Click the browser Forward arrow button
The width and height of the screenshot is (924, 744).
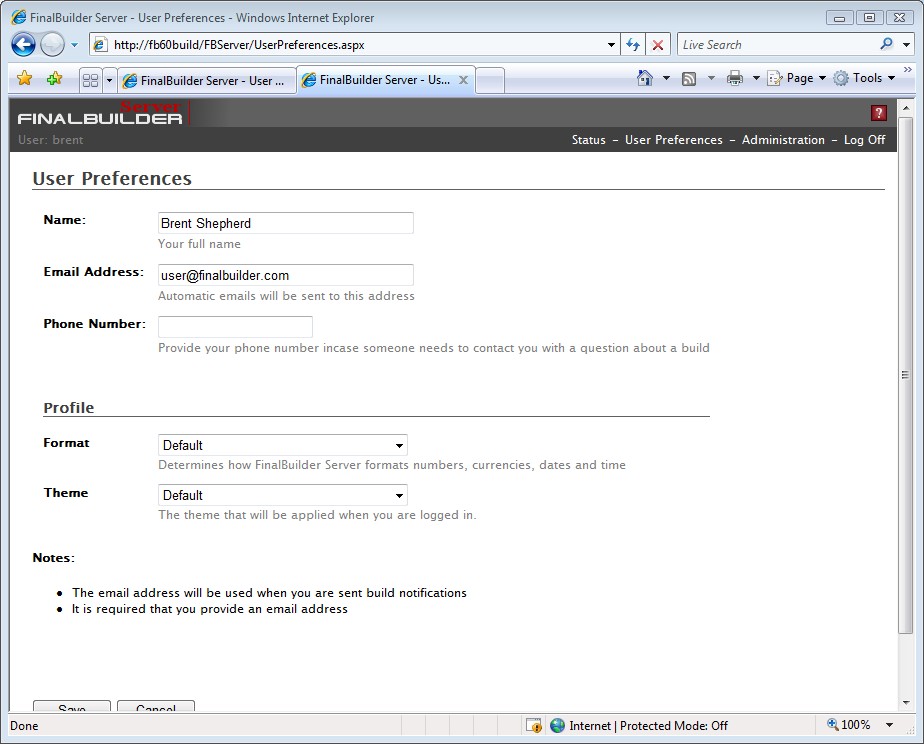[x=52, y=45]
